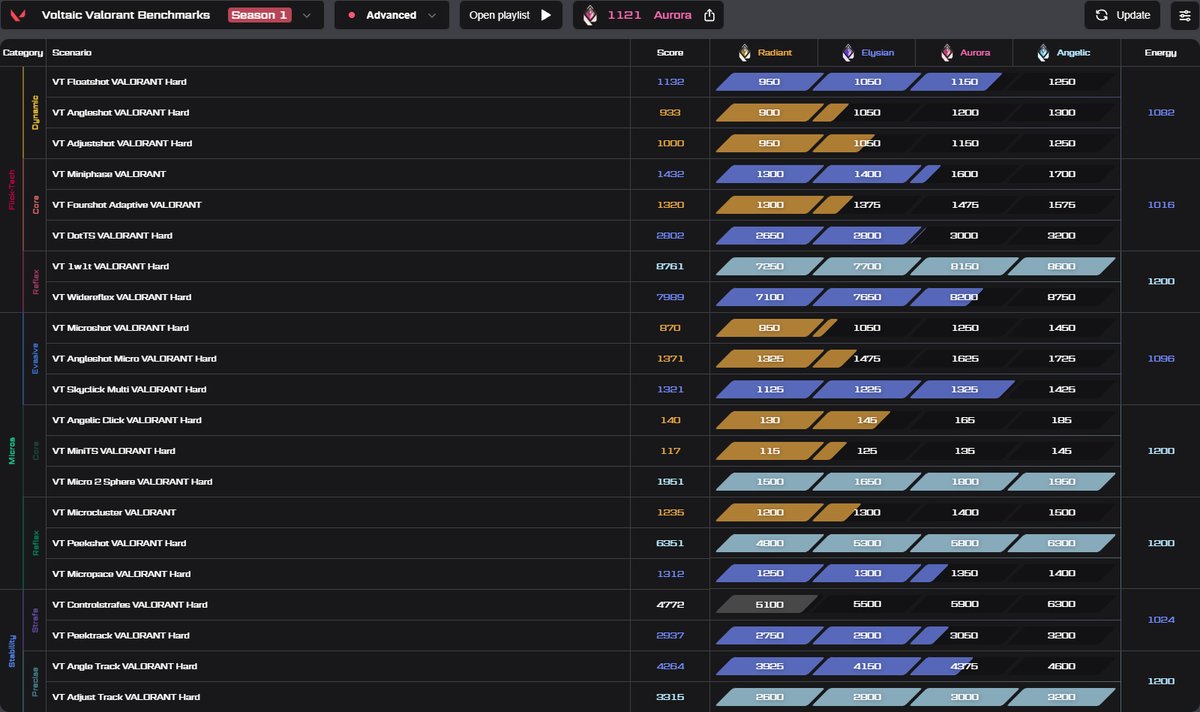1200x712 pixels.
Task: Select VT Angleshot Micro VALORANT Hard scenario
Action: pyautogui.click(x=134, y=359)
